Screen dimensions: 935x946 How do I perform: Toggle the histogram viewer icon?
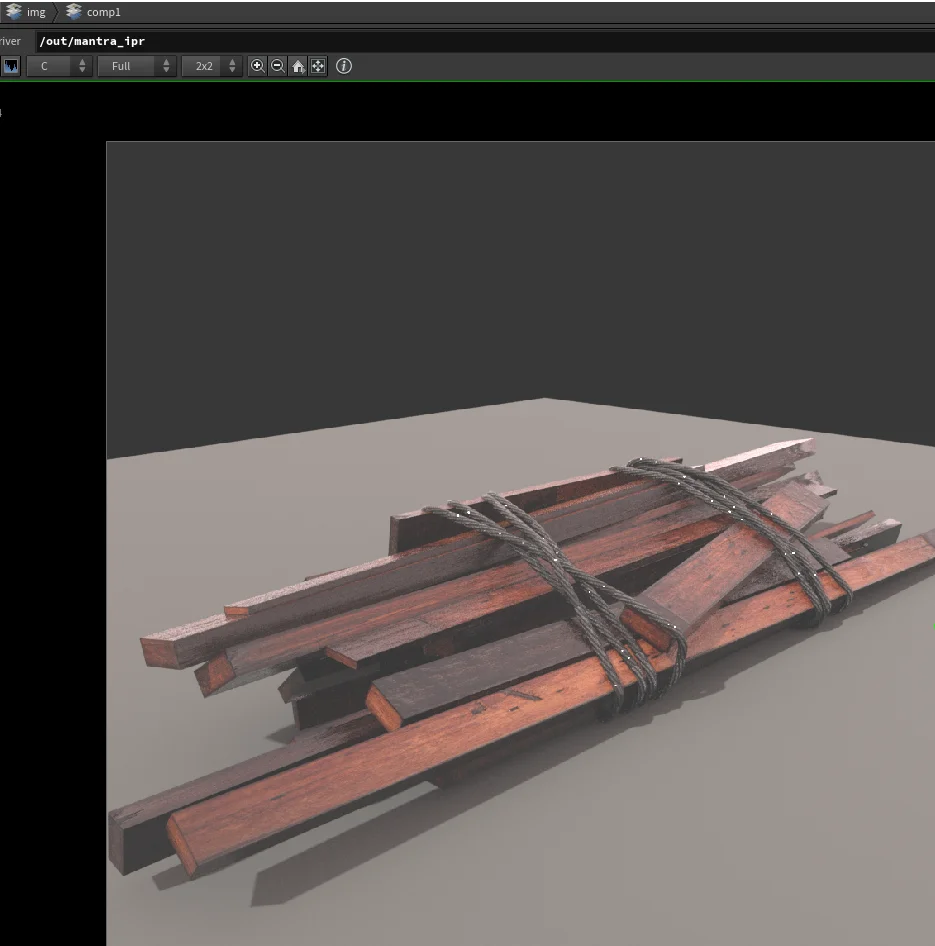pyautogui.click(x=10, y=66)
